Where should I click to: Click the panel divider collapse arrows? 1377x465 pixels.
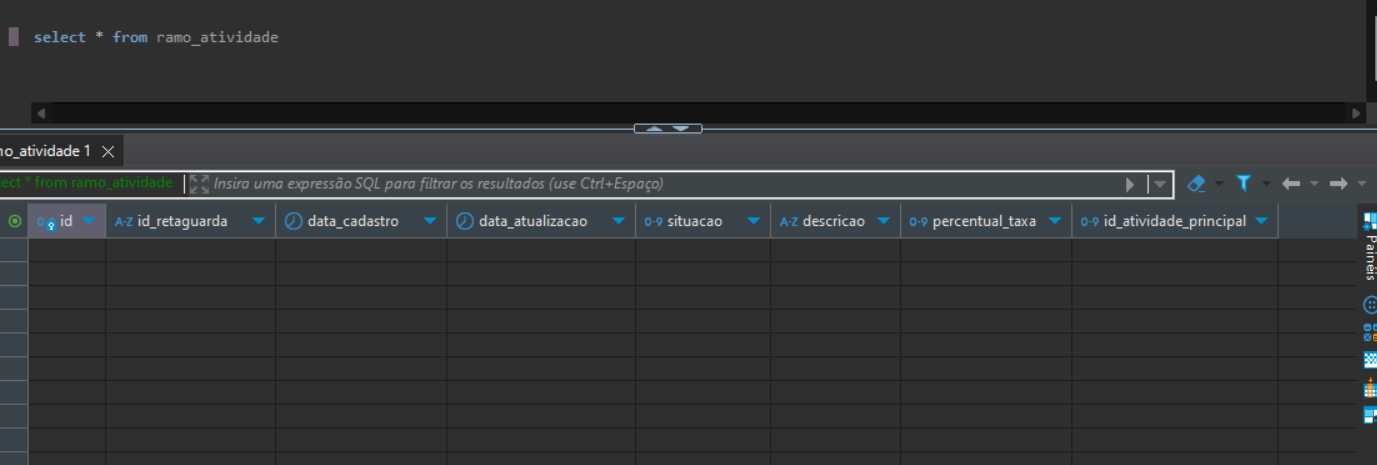[668, 128]
